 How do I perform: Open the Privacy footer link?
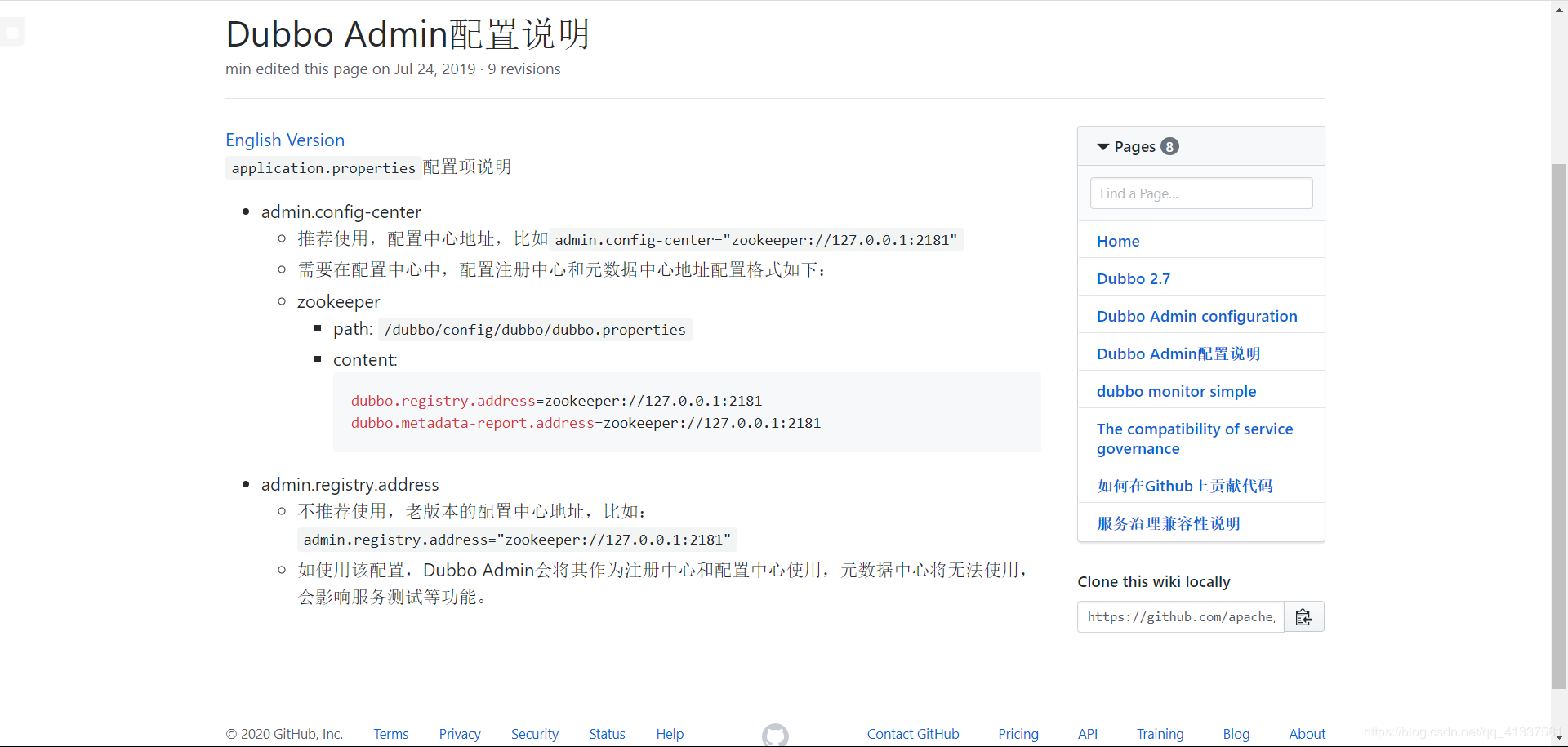coord(460,734)
